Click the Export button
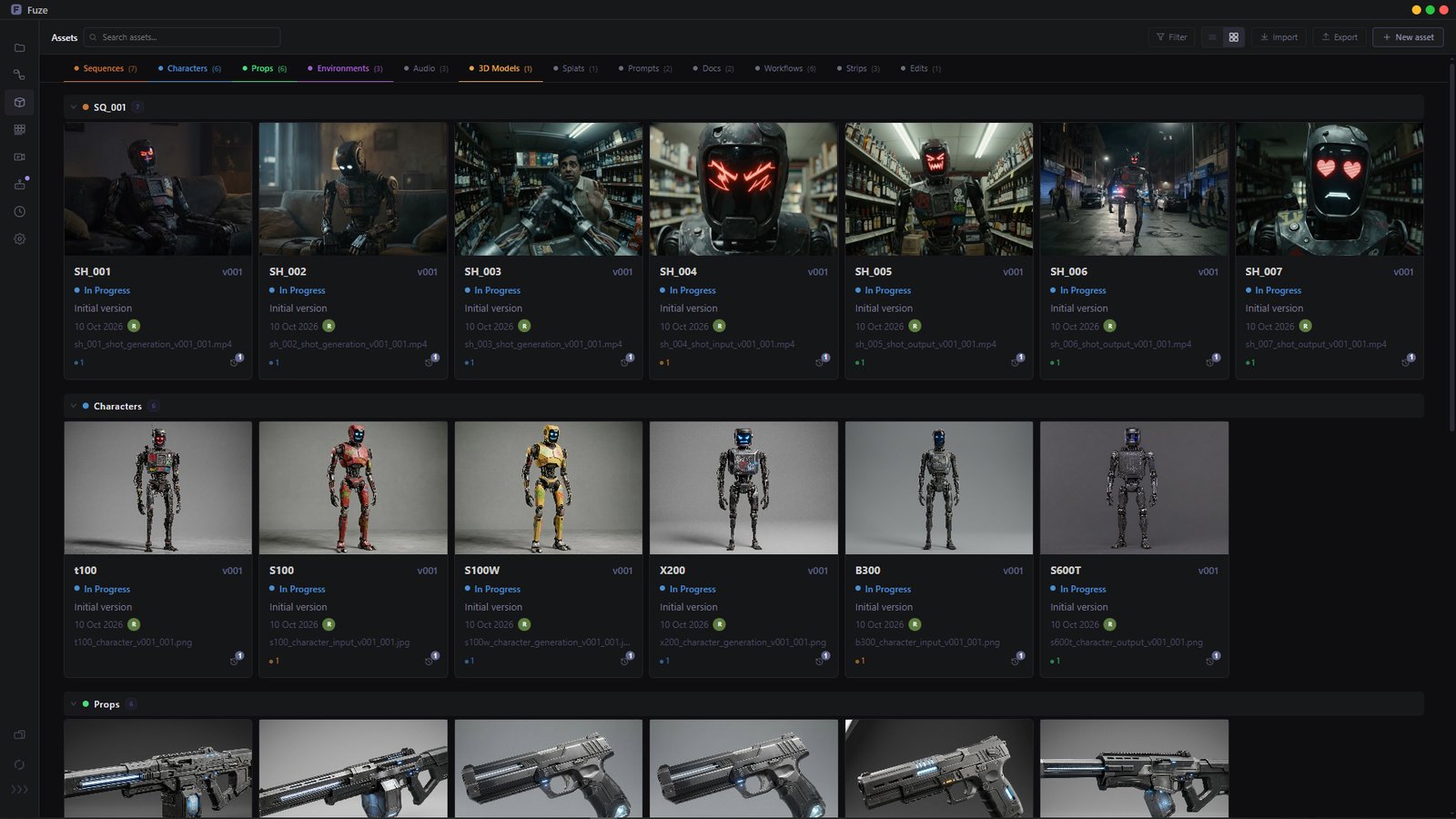The image size is (1456, 819). (1340, 37)
